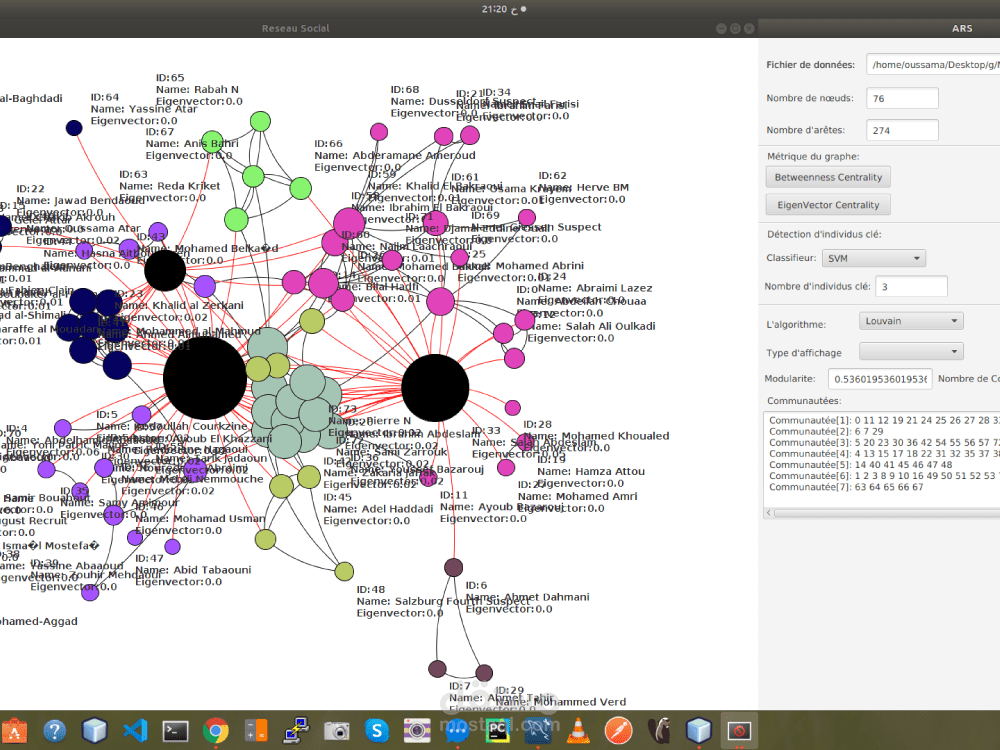
Task: Open the help question-mark icon in the dock
Action: coord(55,730)
